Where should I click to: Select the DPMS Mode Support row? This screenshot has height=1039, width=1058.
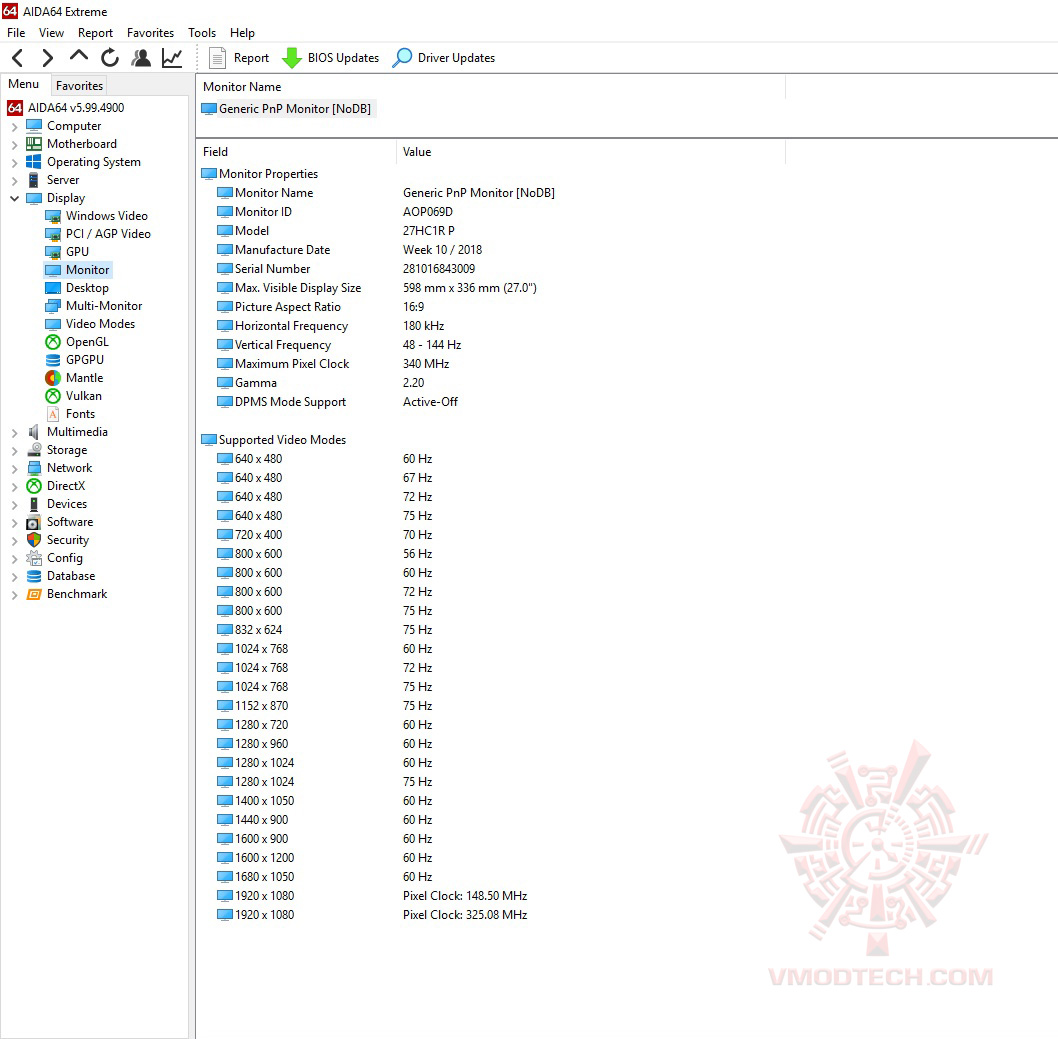coord(493,401)
